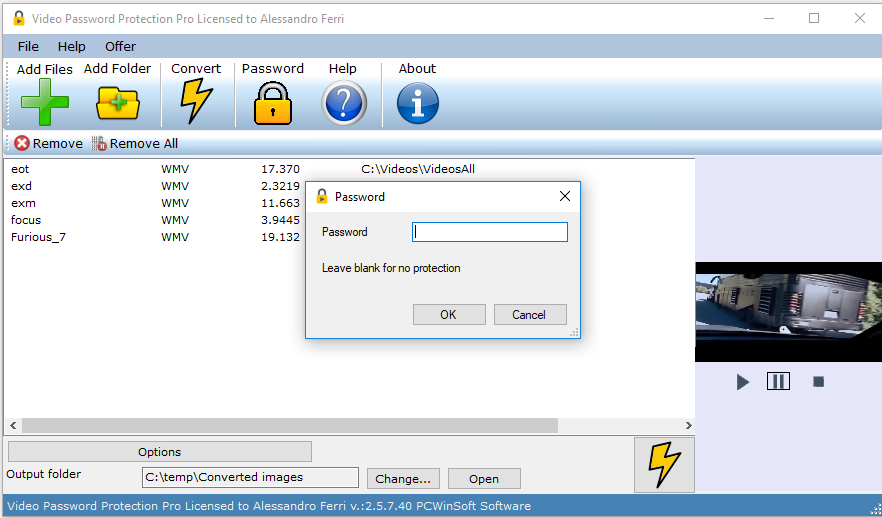
Task: Close the Password dialog with the X
Action: click(x=565, y=196)
